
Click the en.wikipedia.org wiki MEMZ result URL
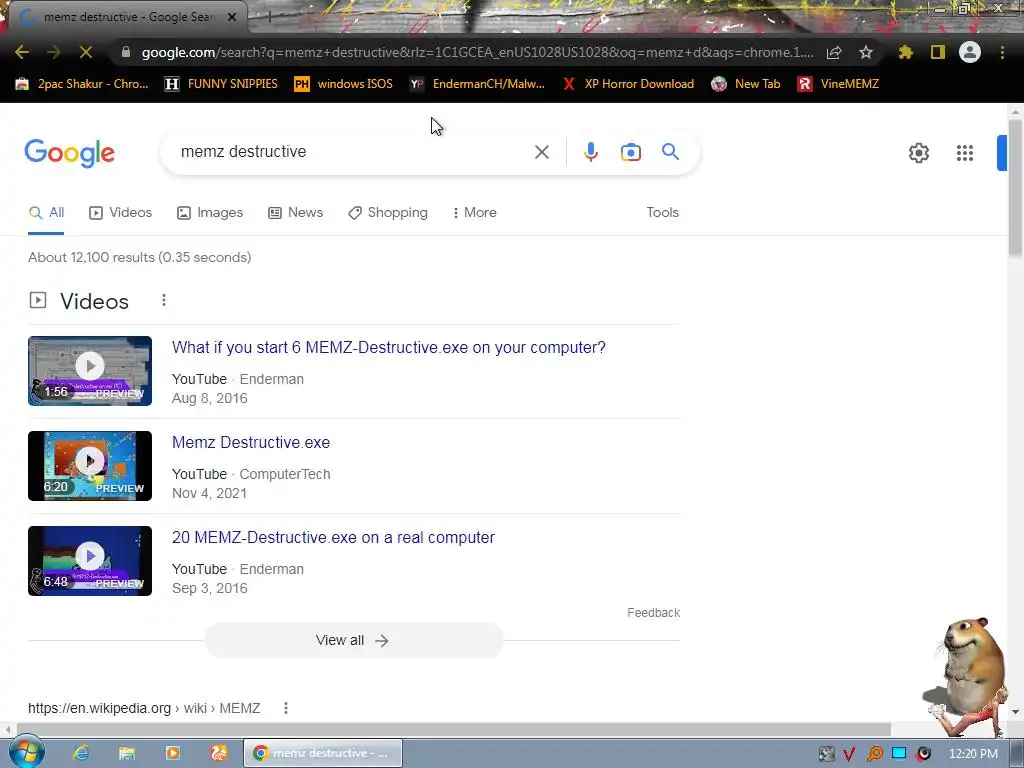pos(144,708)
